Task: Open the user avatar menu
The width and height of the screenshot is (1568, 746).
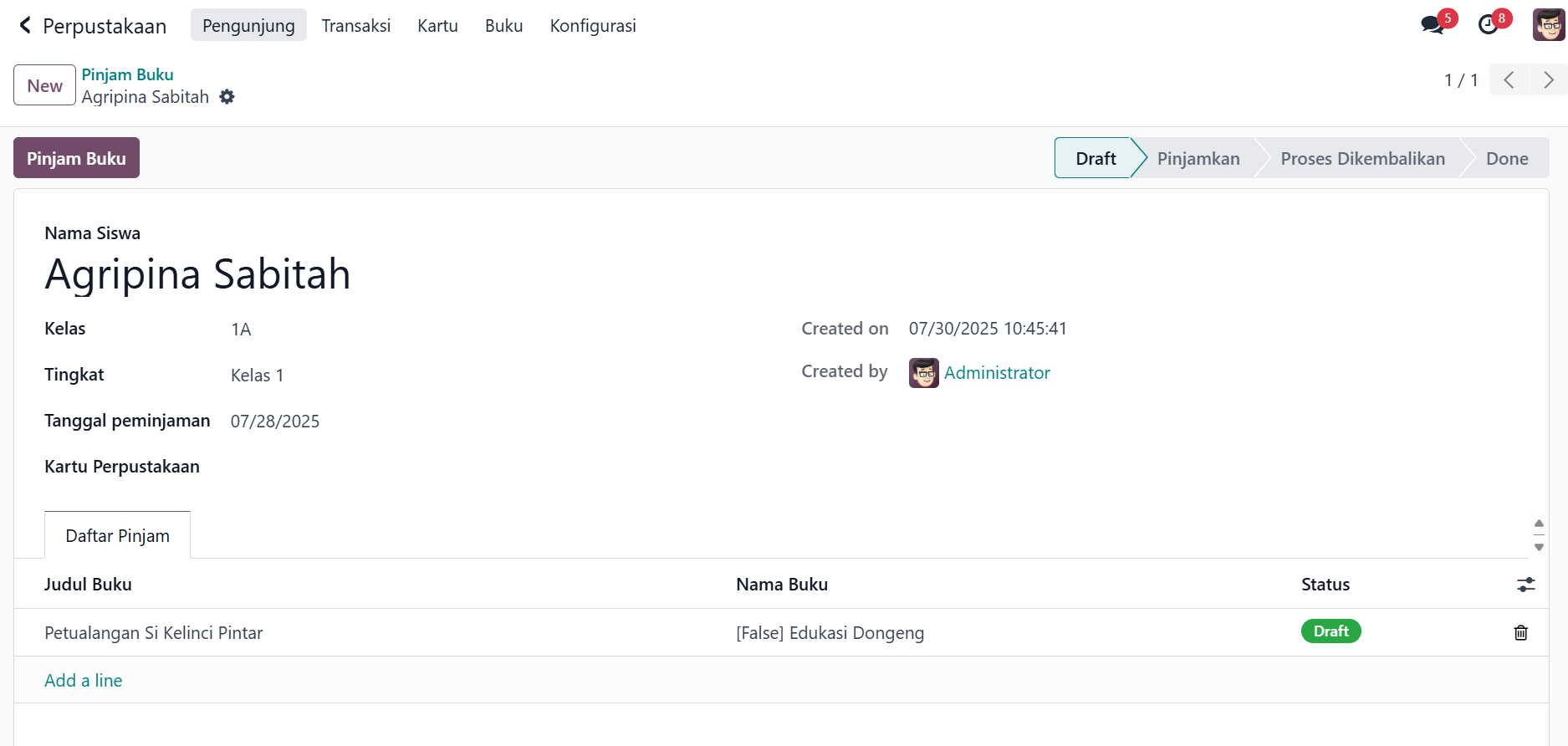Action: pos(1548,25)
